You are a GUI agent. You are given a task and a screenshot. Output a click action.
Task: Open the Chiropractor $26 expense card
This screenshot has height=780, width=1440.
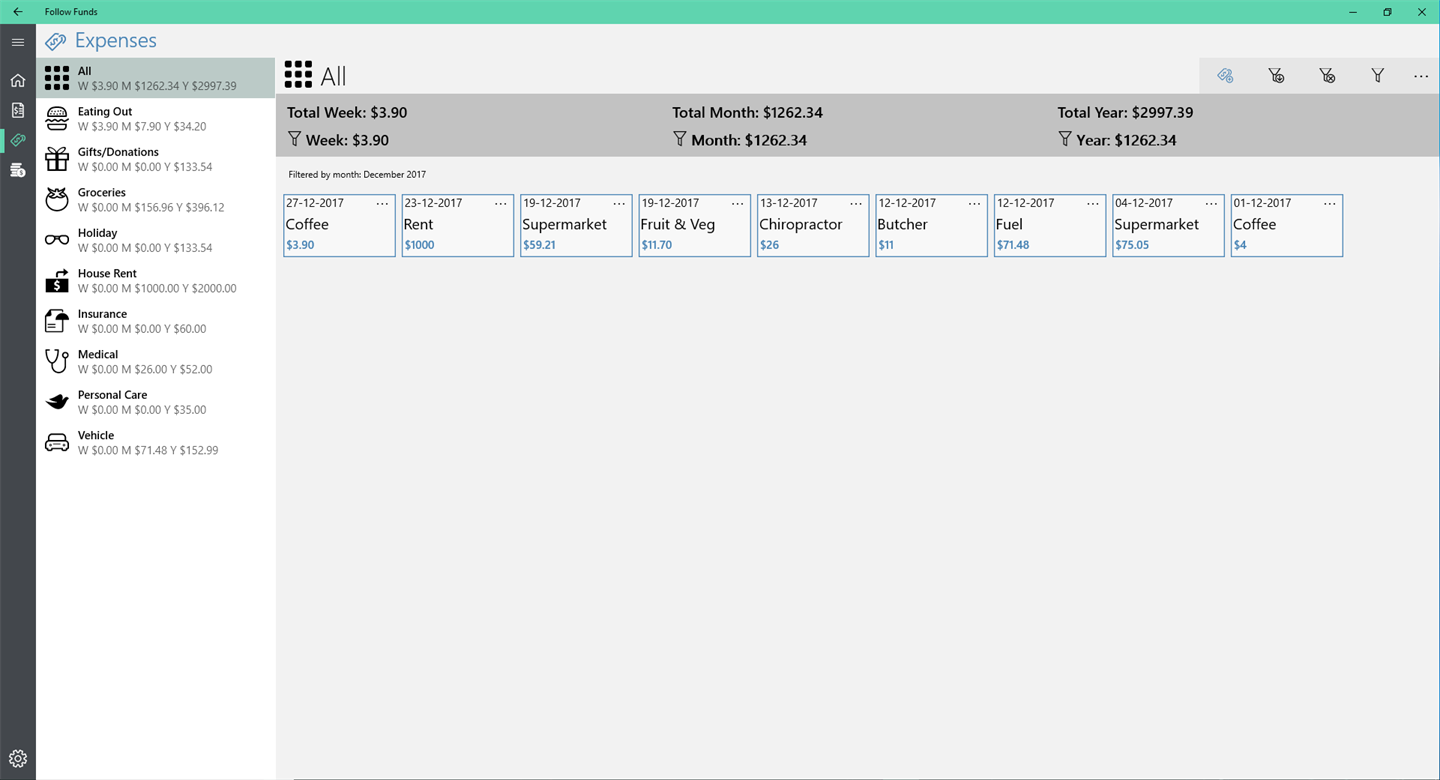point(813,226)
